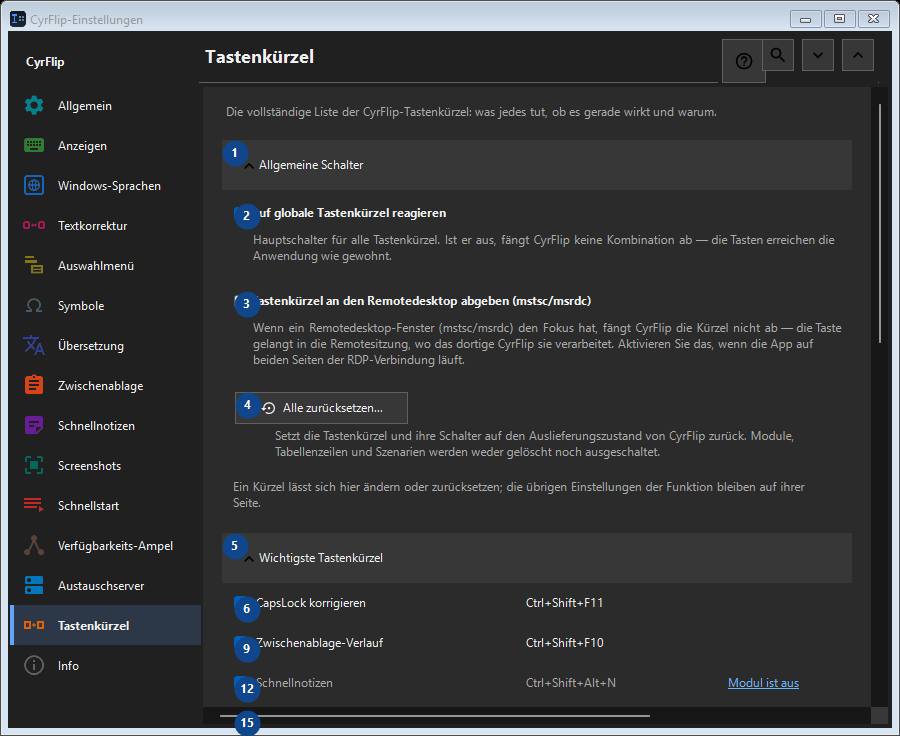Click the up chevron button in header
The width and height of the screenshot is (900, 736).
pos(858,55)
